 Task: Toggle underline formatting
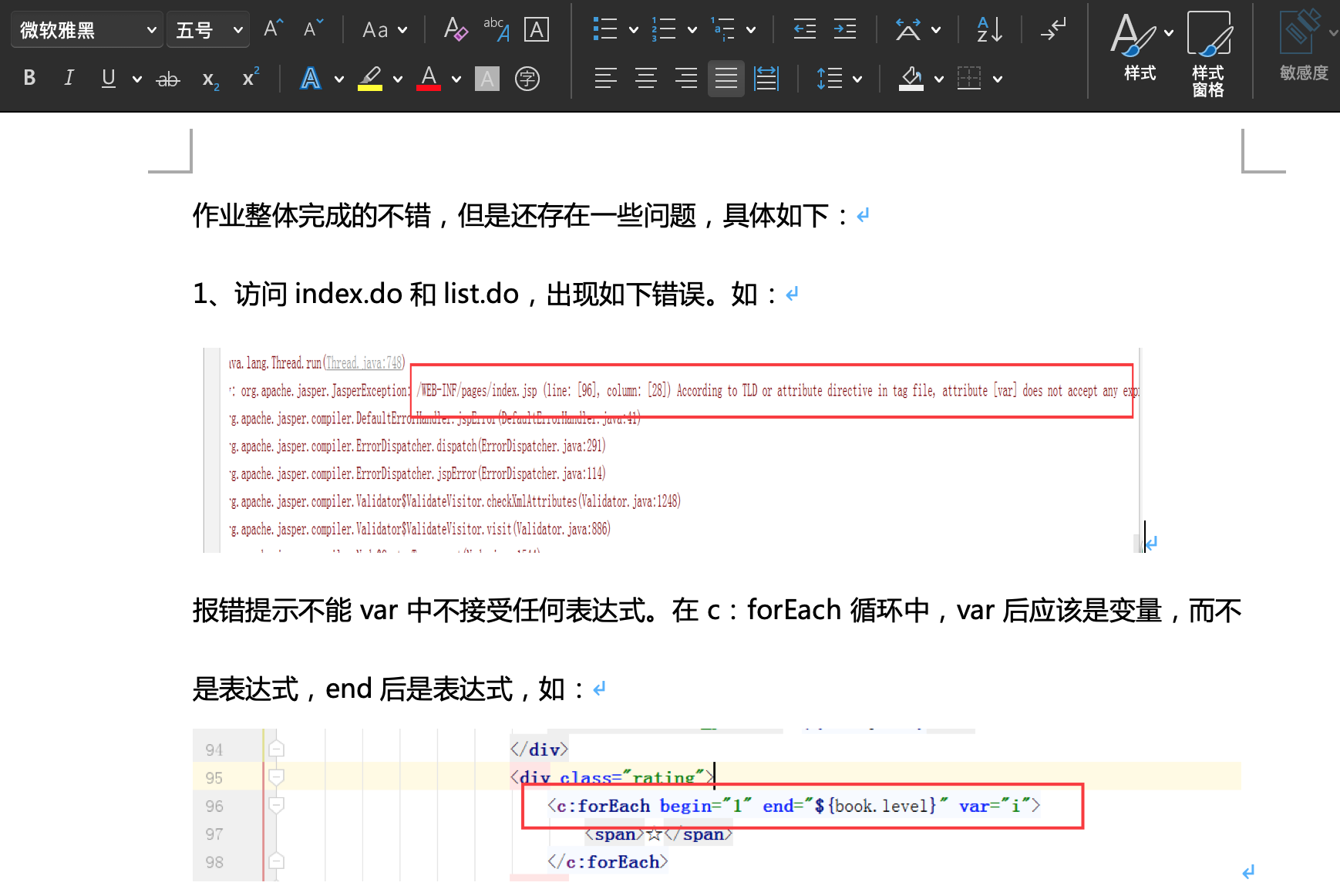[109, 78]
